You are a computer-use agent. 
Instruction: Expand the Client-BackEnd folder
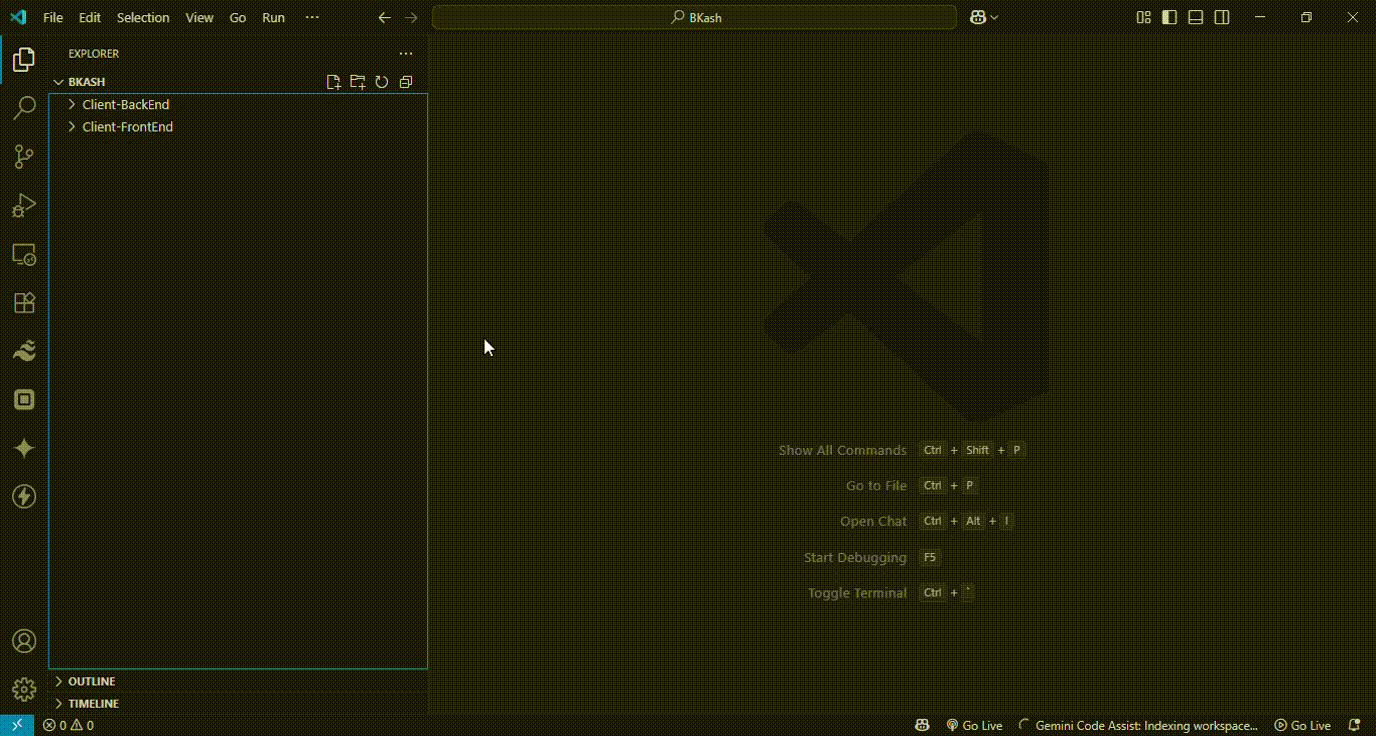pyautogui.click(x=125, y=104)
